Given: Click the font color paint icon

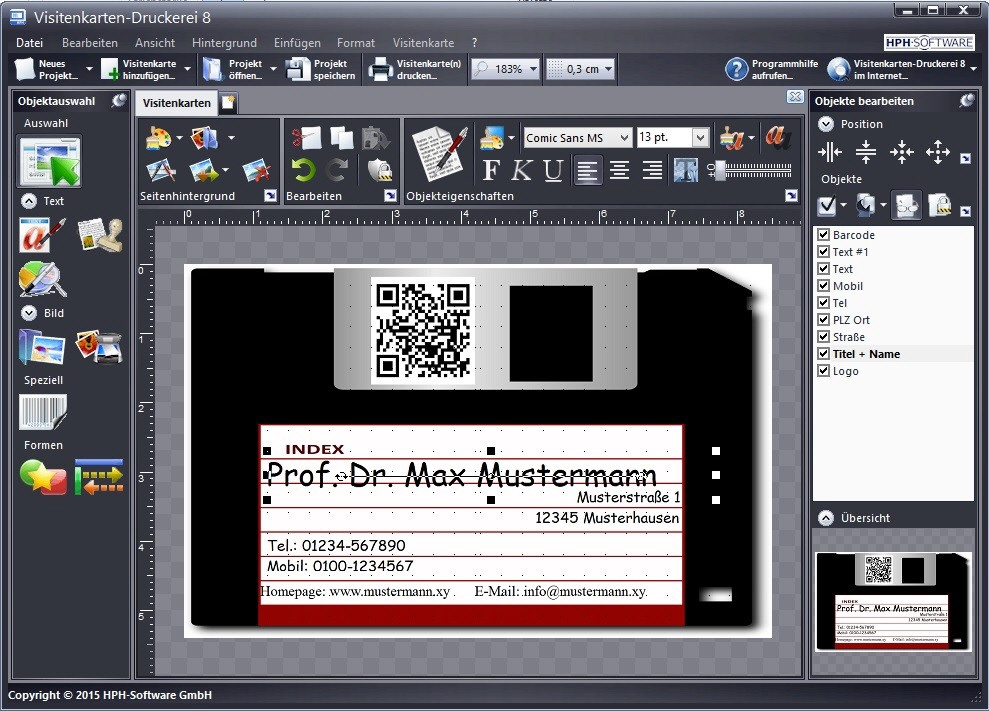Looking at the screenshot, I should (732, 137).
